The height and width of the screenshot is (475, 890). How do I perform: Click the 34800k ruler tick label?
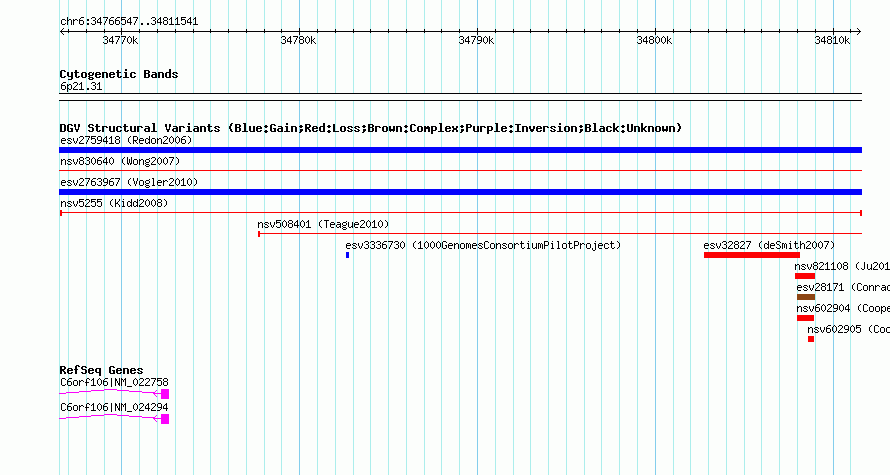coord(654,40)
